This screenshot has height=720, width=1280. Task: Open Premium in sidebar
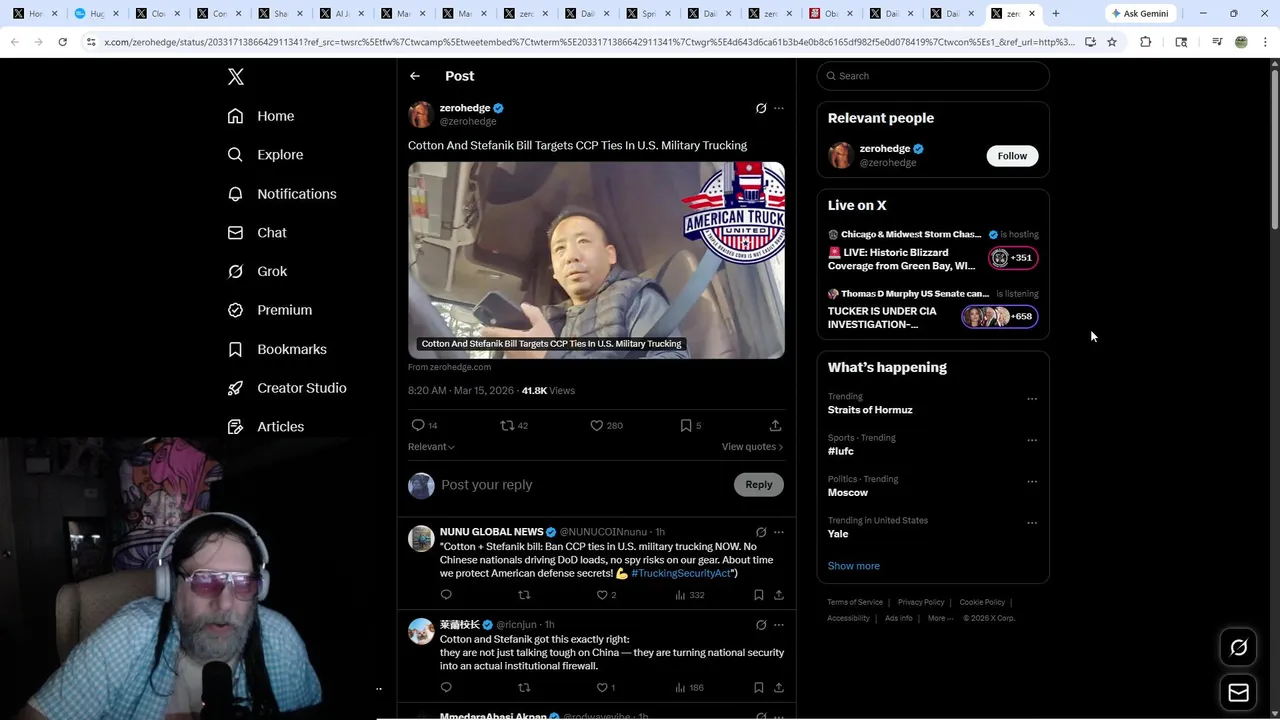271,310
